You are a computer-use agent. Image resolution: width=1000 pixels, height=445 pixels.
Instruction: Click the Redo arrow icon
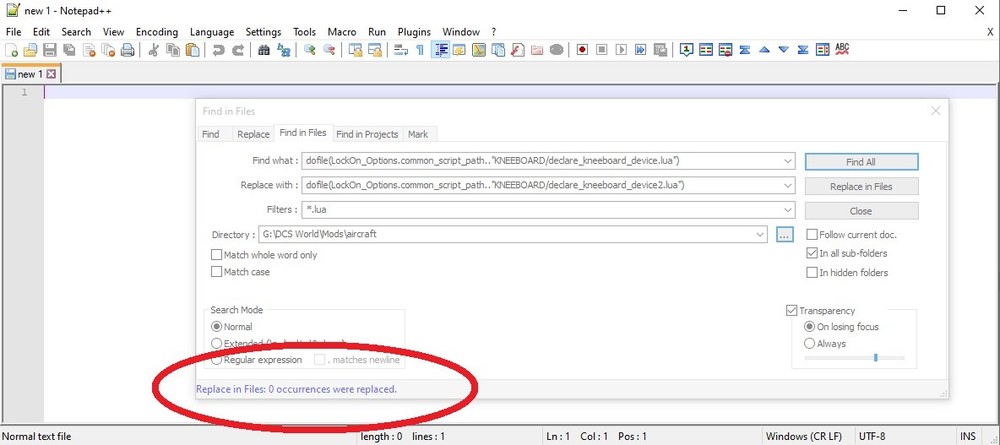point(238,50)
